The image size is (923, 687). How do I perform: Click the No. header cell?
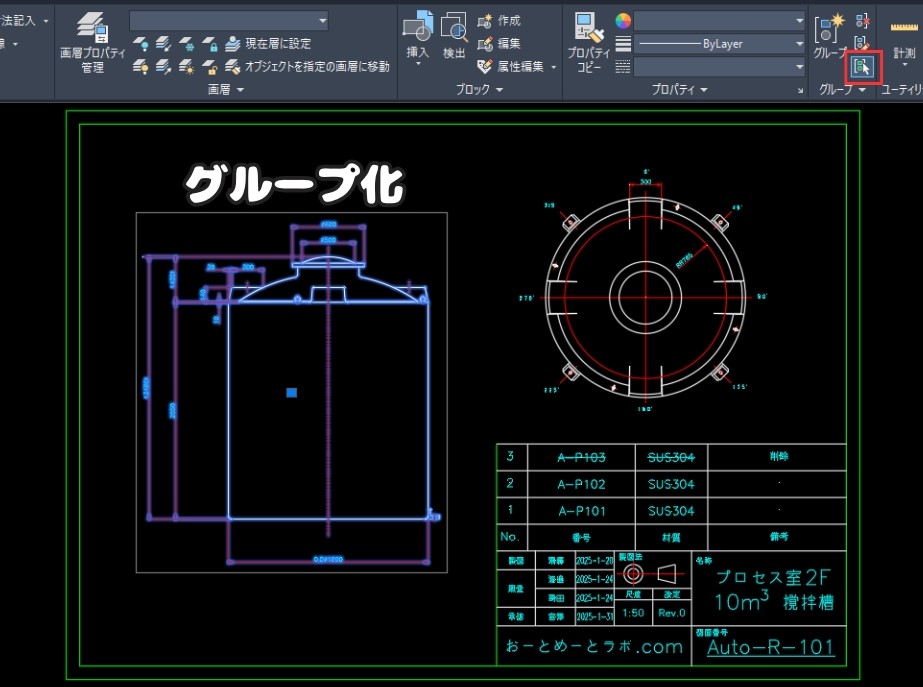pyautogui.click(x=510, y=537)
